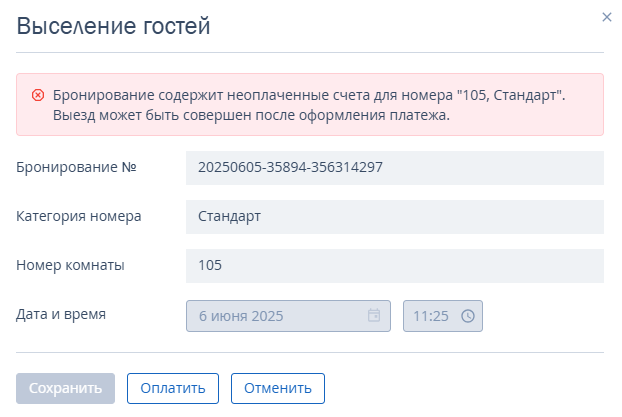Click the Дата и время label
The image size is (622, 417).
[61, 314]
